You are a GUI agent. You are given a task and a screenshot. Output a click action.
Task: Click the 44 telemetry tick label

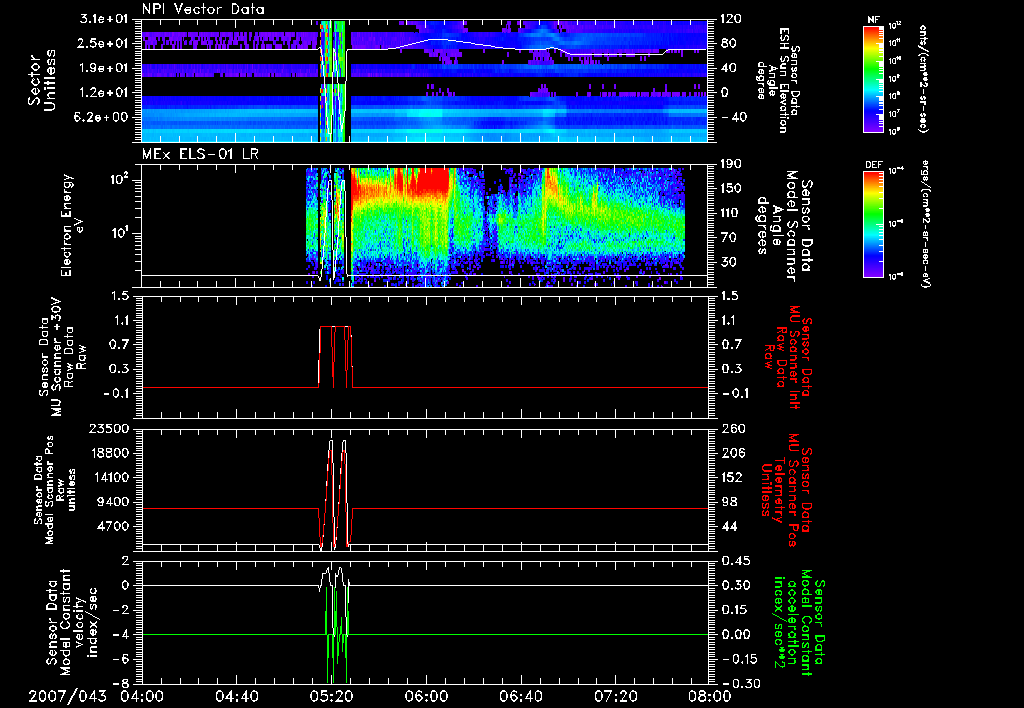[x=728, y=526]
